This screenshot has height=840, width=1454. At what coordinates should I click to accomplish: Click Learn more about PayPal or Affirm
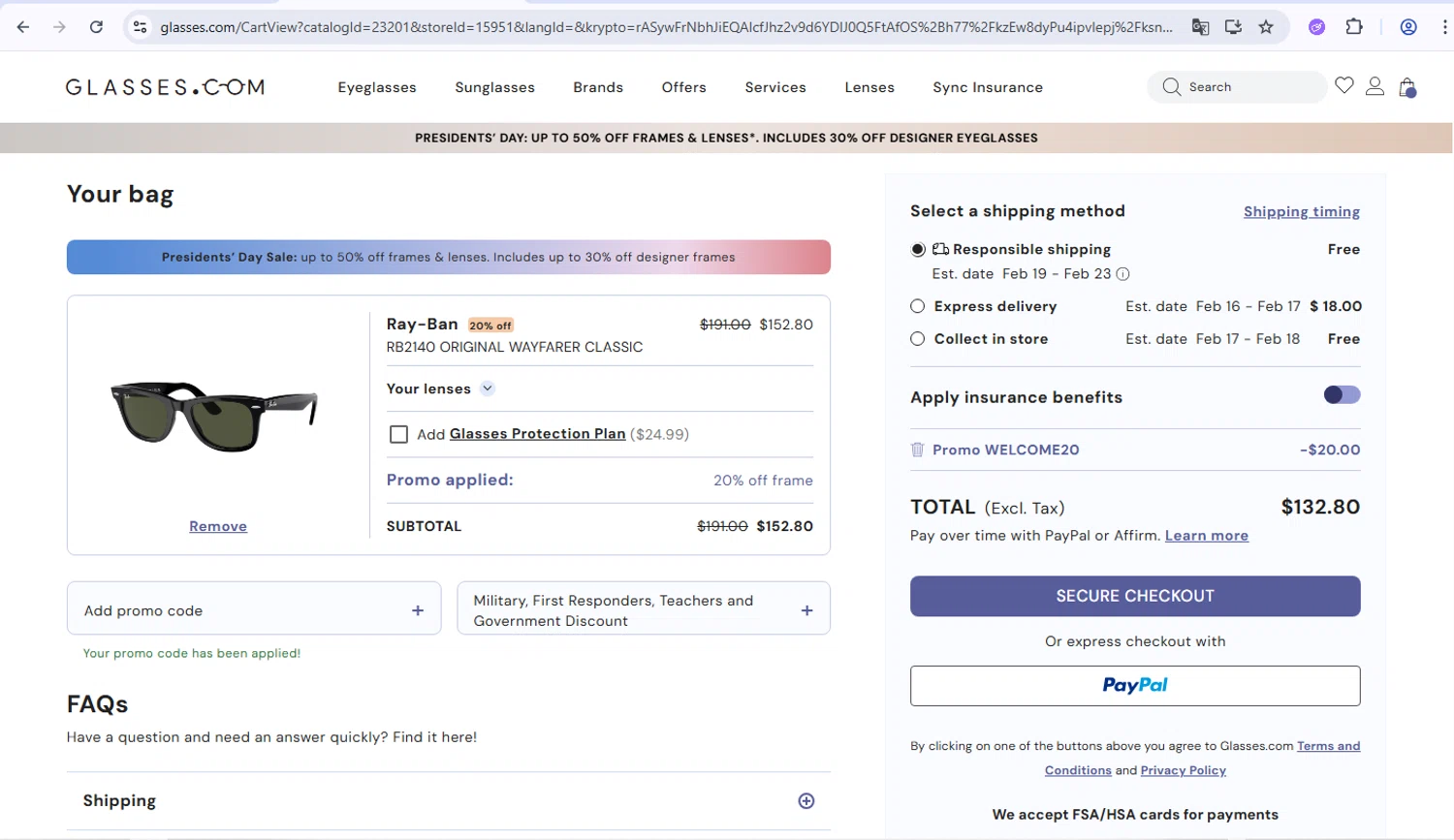coord(1207,536)
